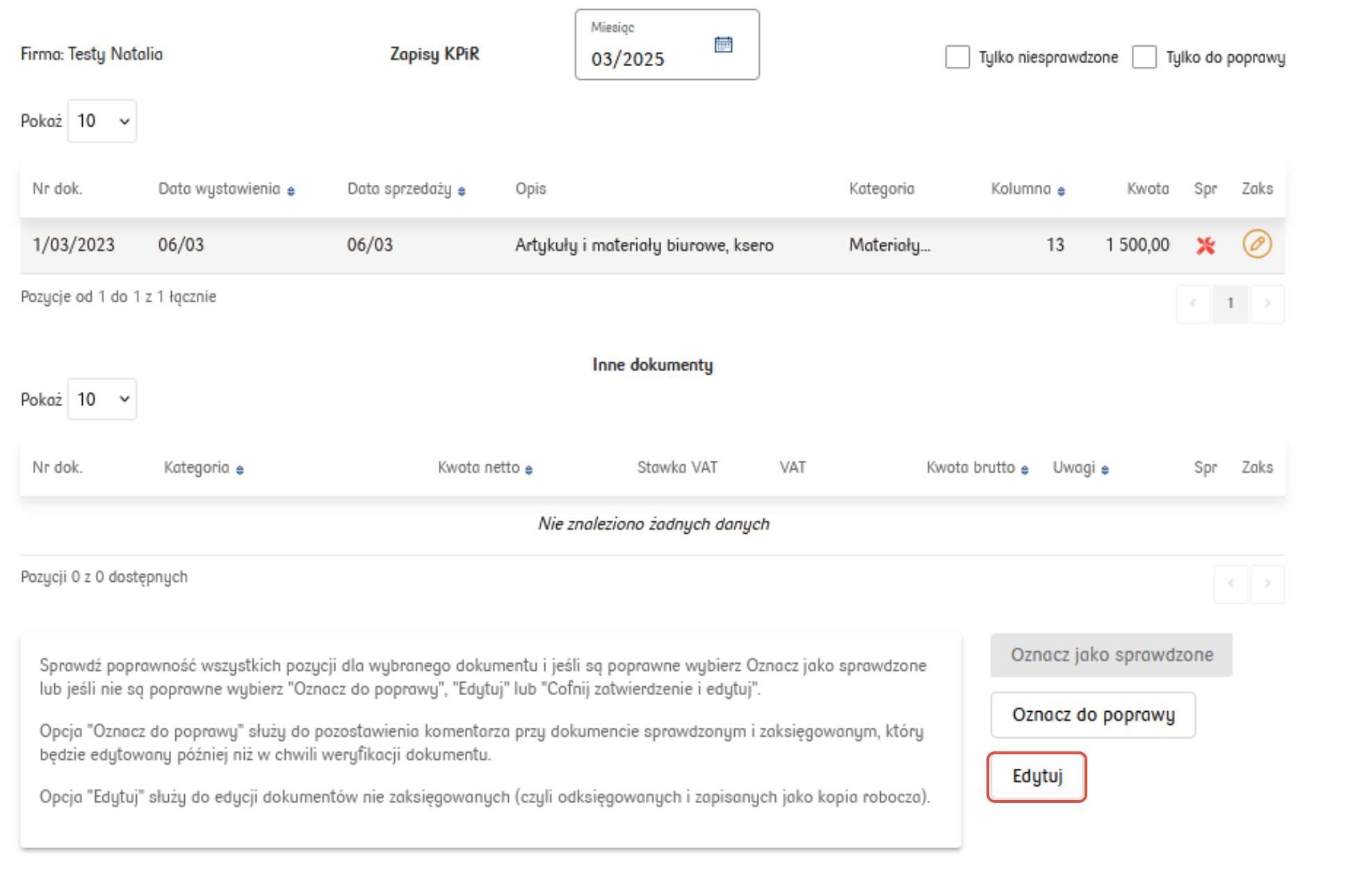1348x896 pixels.
Task: Click the Oznacz do poprawy button
Action: point(1093,715)
